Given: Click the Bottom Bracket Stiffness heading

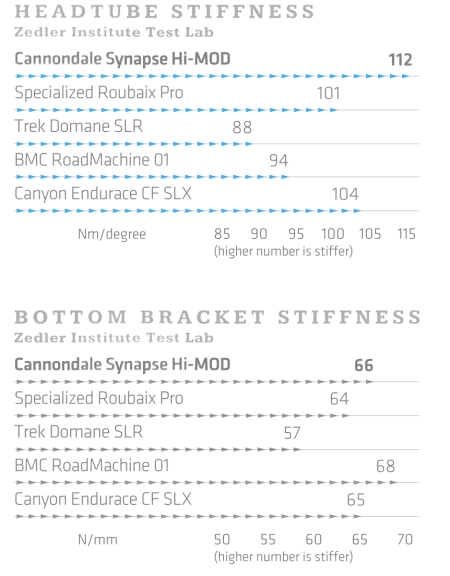Looking at the screenshot, I should pyautogui.click(x=218, y=317).
